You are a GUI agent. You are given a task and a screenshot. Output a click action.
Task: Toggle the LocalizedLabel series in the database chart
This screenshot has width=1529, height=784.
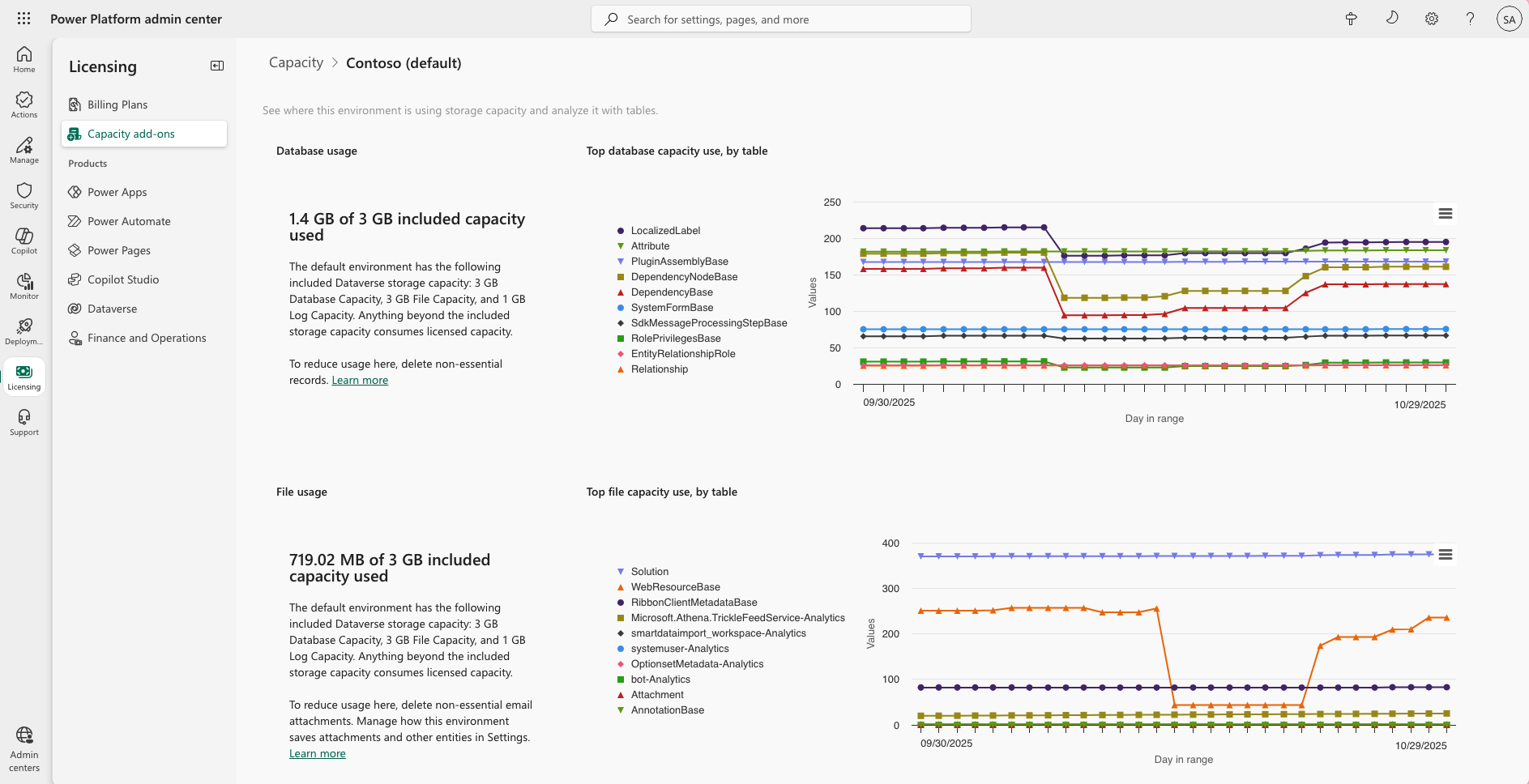(661, 230)
